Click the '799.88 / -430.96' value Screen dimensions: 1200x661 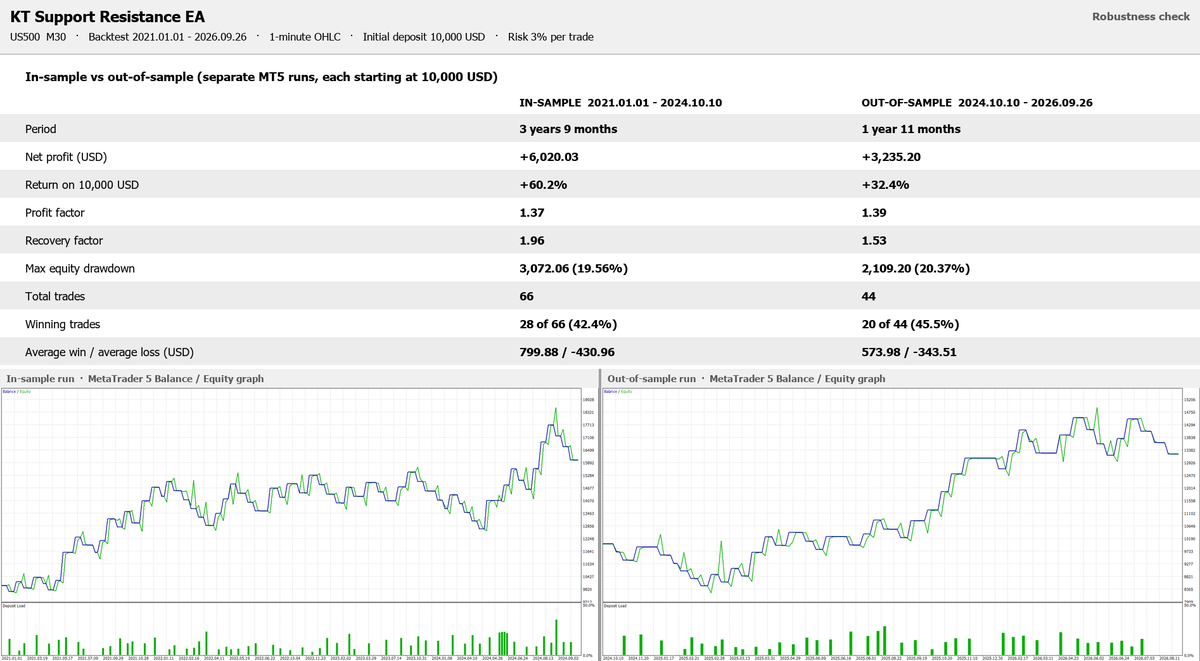point(569,353)
